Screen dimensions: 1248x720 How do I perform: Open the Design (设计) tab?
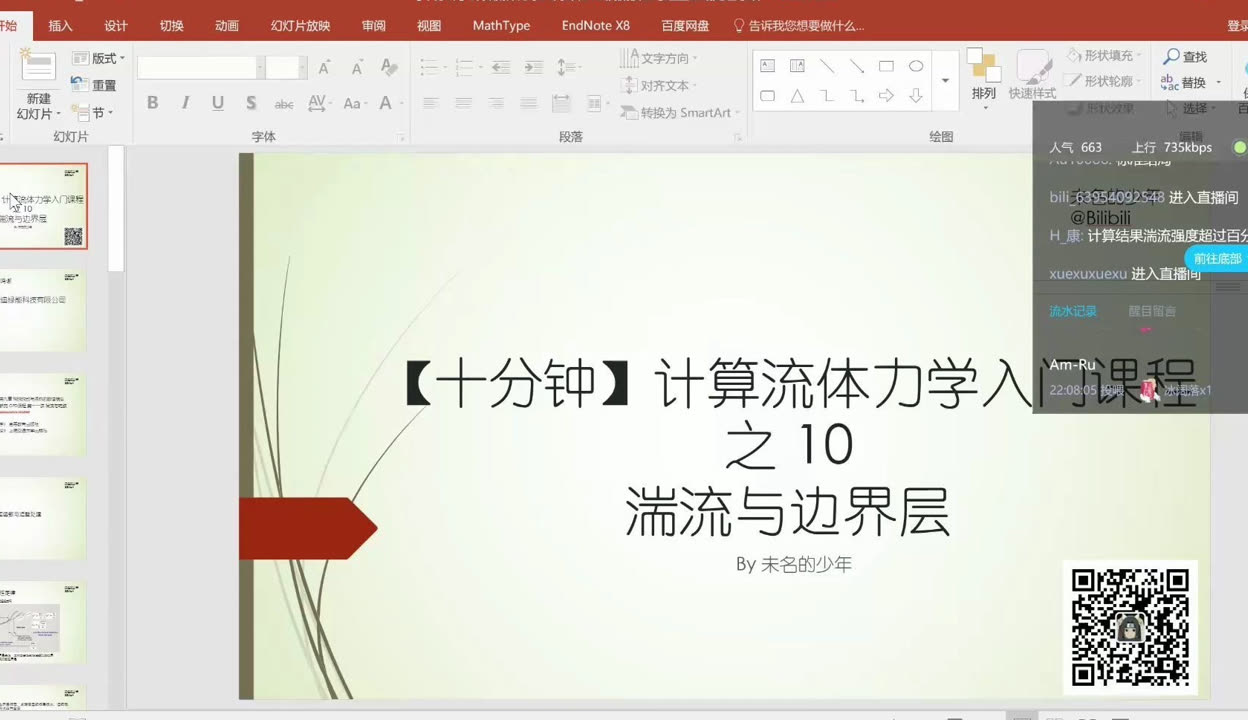116,25
